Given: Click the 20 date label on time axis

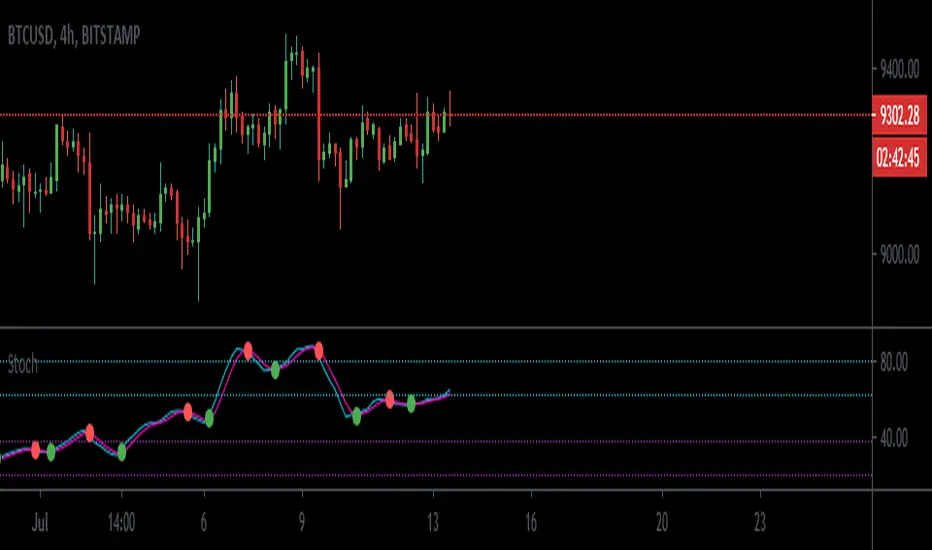Looking at the screenshot, I should coord(662,523).
